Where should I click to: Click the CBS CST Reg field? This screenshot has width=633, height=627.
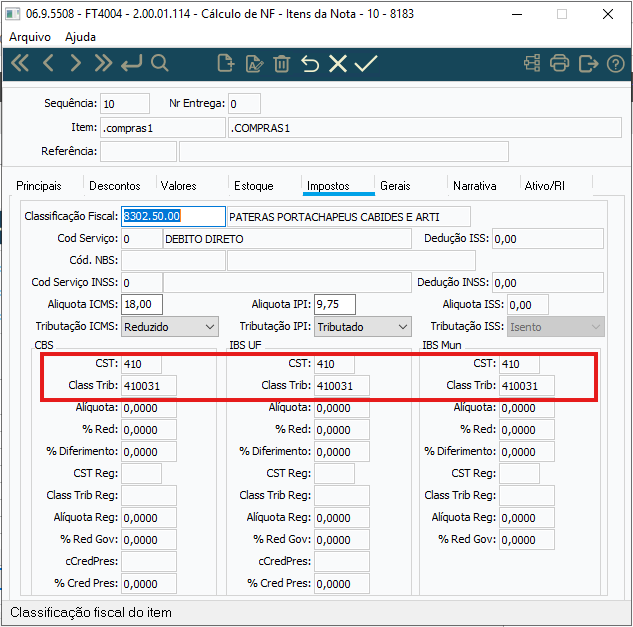142,474
